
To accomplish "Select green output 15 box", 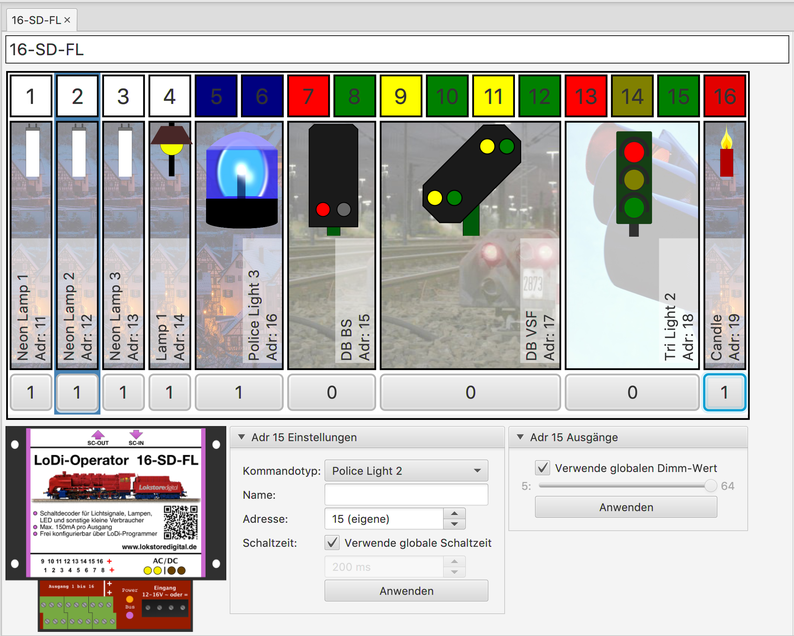I will pos(678,96).
